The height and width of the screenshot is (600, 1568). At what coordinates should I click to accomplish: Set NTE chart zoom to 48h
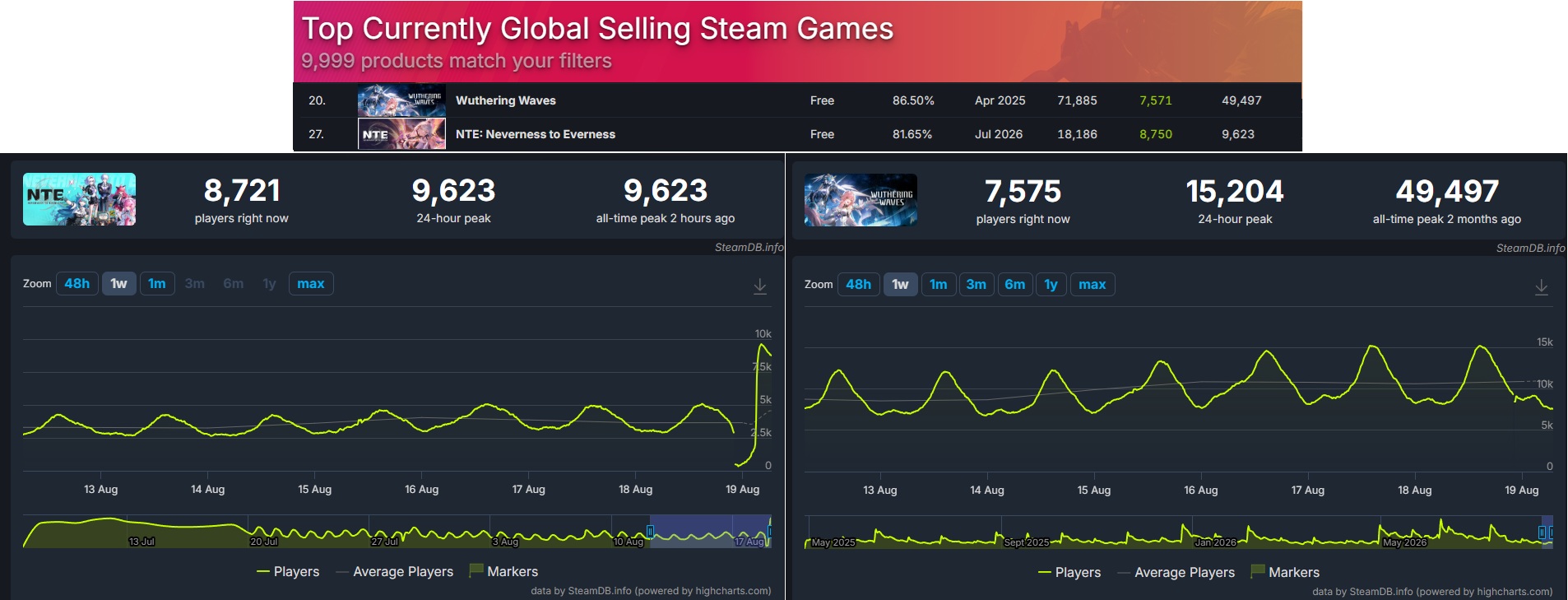(x=77, y=284)
